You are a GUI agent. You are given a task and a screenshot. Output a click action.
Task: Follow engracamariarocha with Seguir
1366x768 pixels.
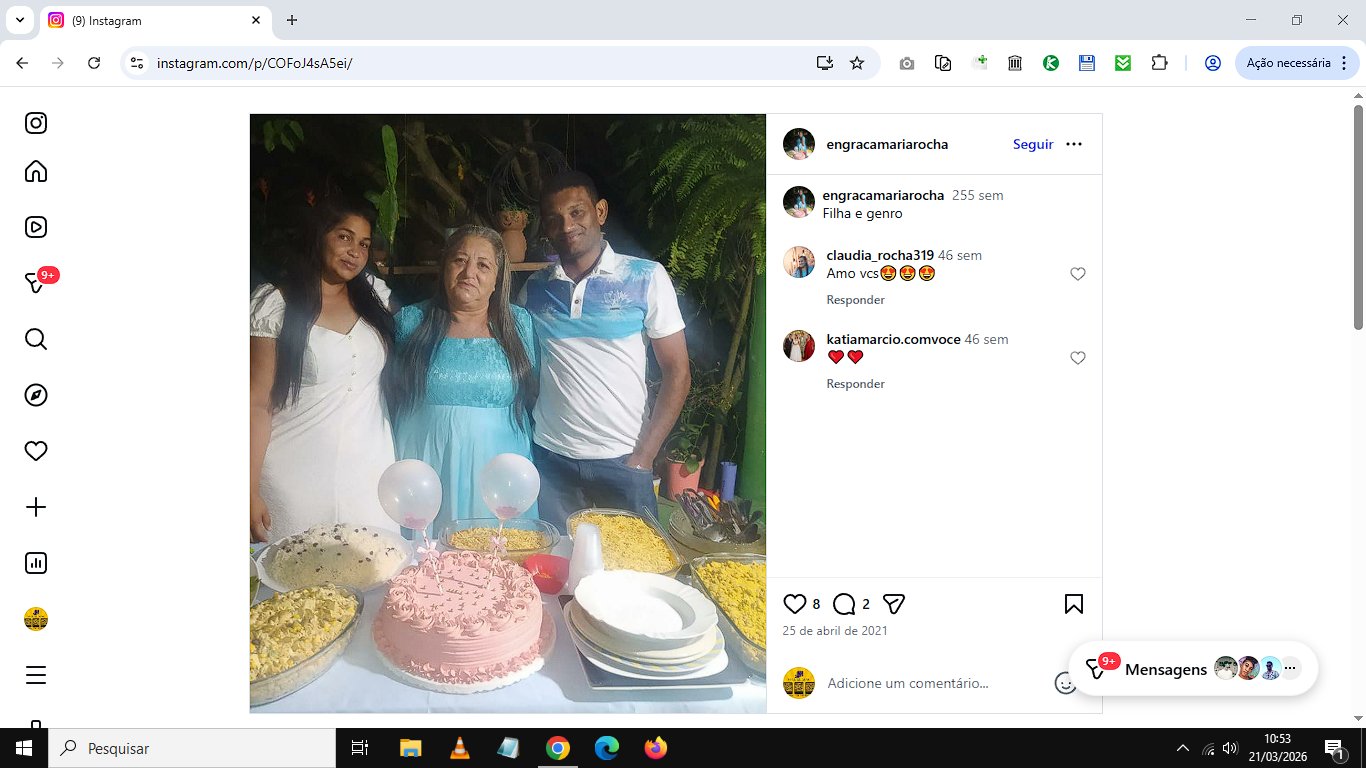pos(1033,144)
